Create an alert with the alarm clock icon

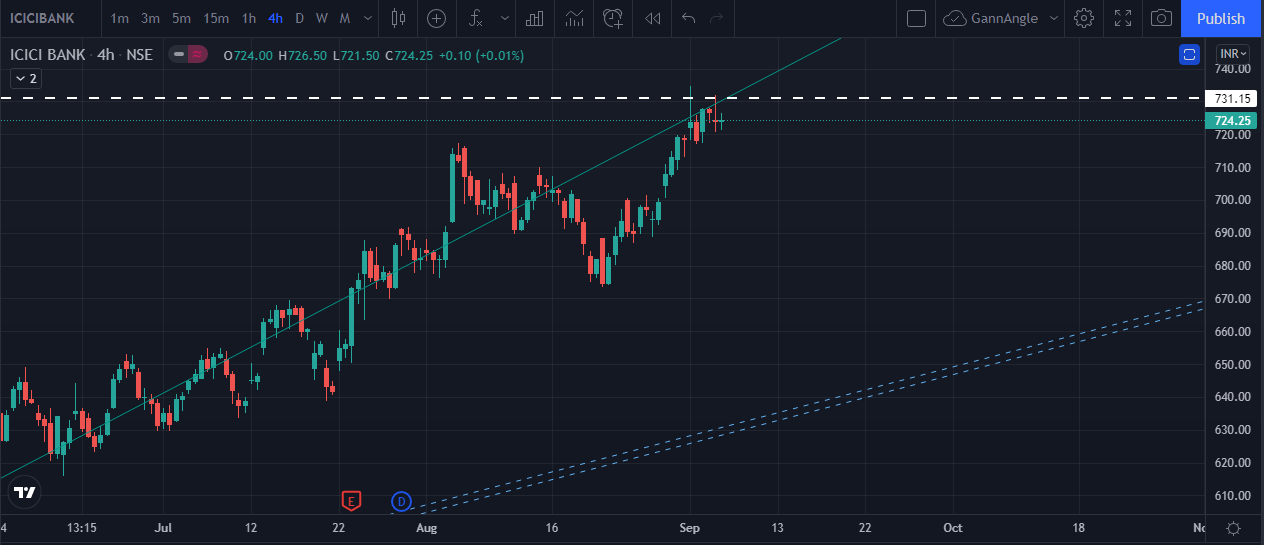pyautogui.click(x=613, y=18)
